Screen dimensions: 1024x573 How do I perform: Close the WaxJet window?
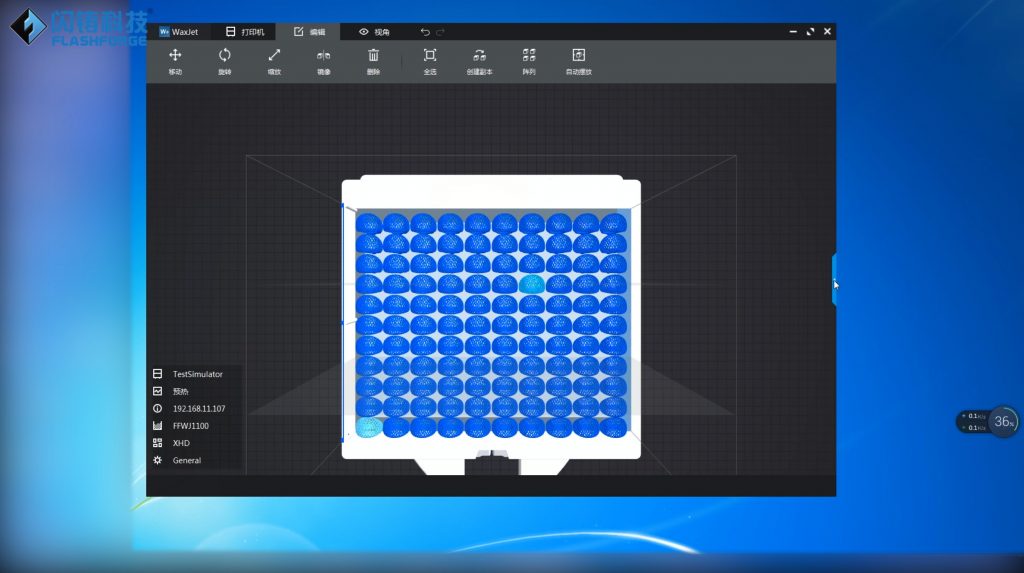coord(827,31)
